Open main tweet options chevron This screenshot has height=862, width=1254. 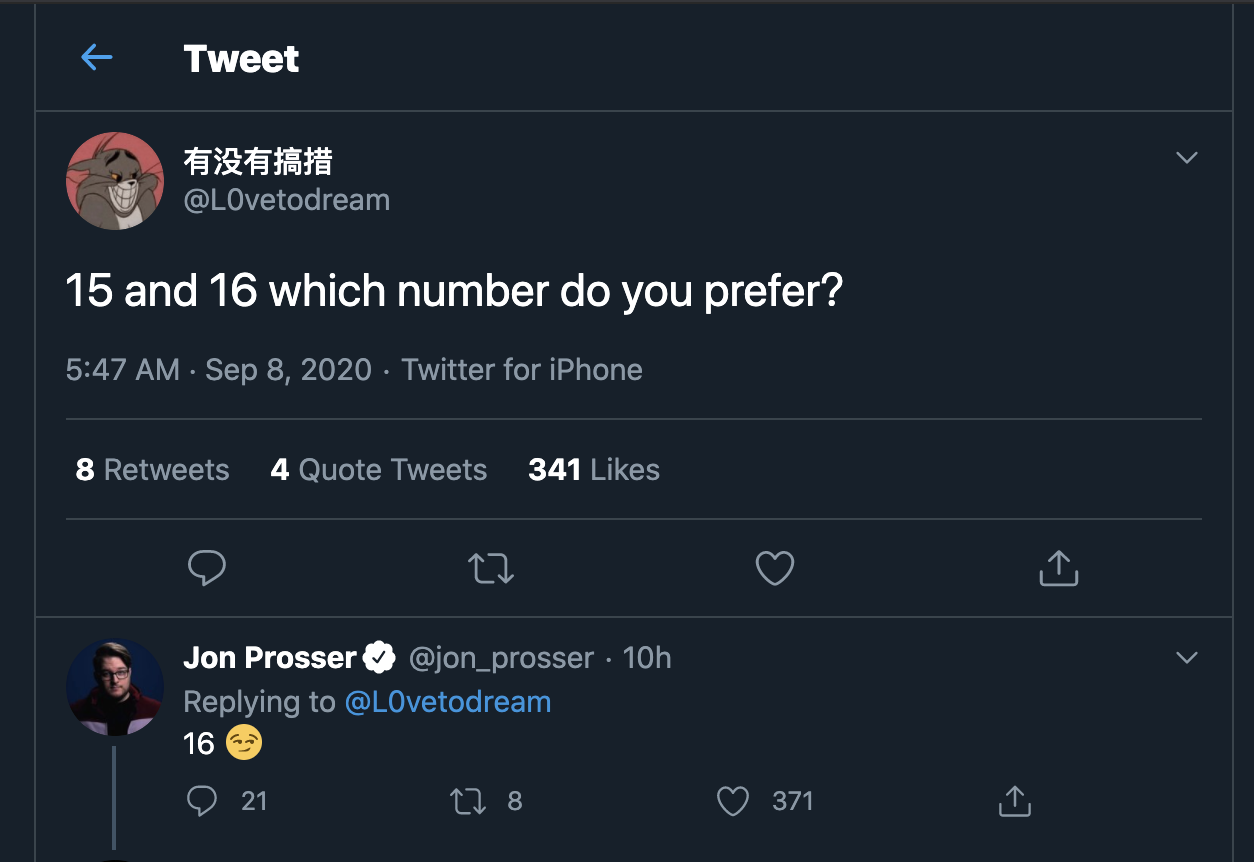[1186, 158]
